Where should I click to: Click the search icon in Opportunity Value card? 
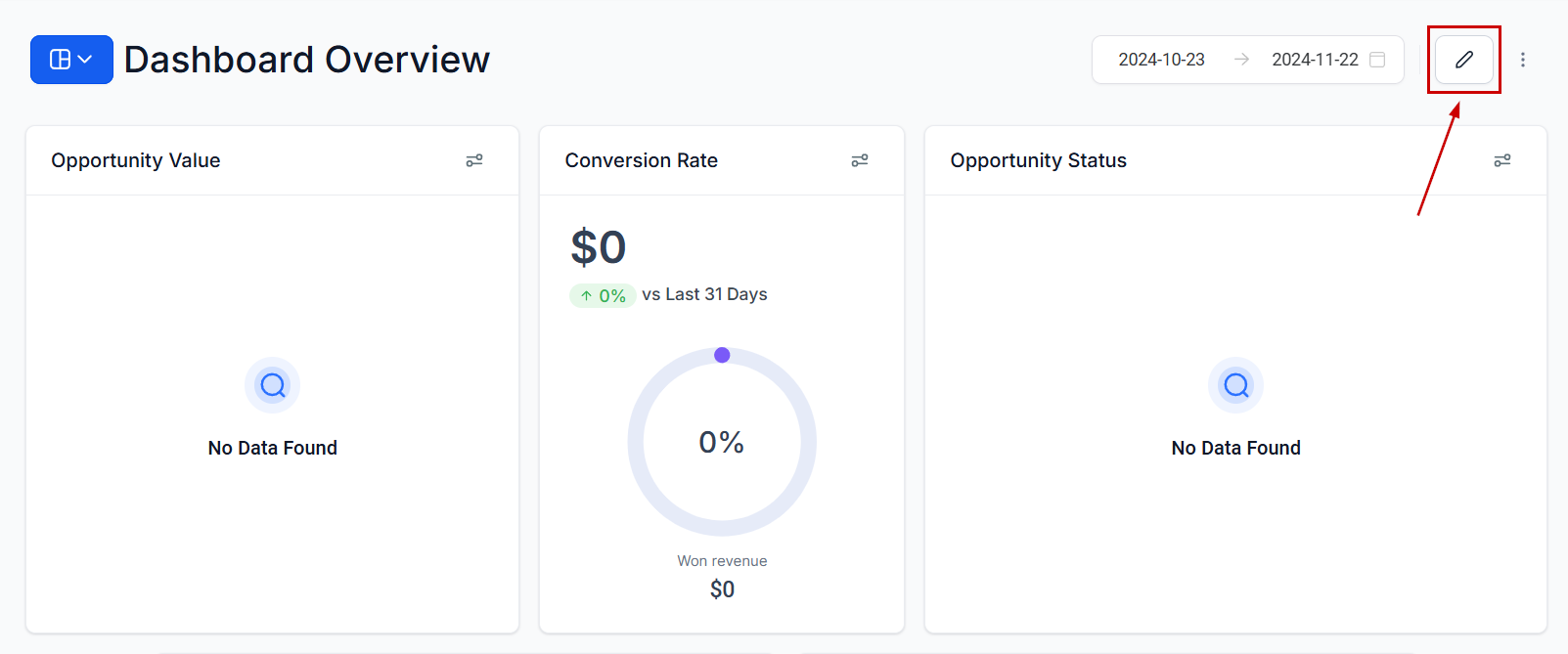point(273,385)
